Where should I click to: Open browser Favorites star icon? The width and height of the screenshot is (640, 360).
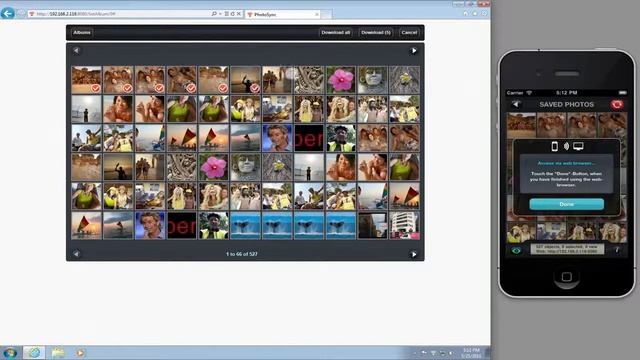[x=475, y=13]
